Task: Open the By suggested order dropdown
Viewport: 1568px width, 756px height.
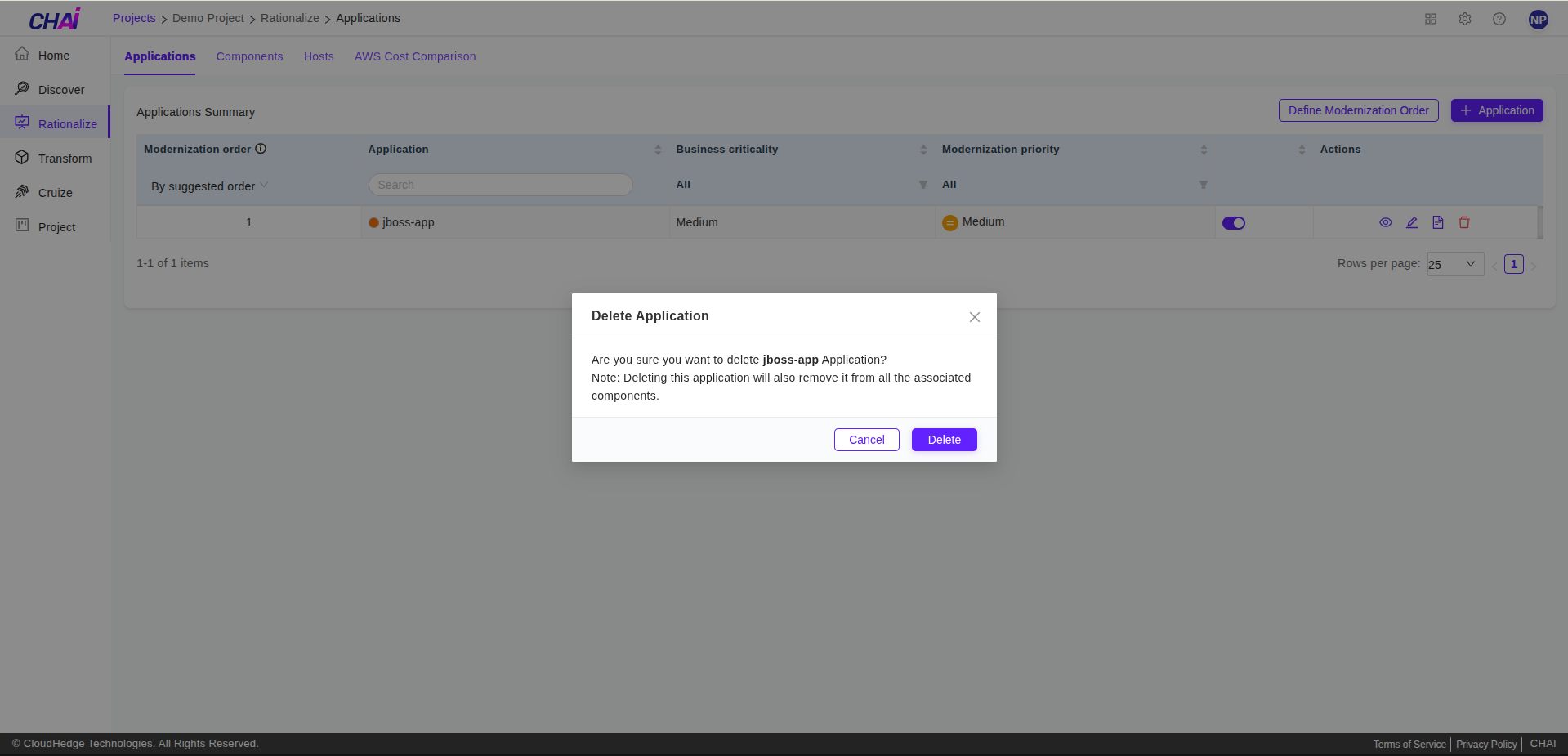Action: tap(208, 186)
